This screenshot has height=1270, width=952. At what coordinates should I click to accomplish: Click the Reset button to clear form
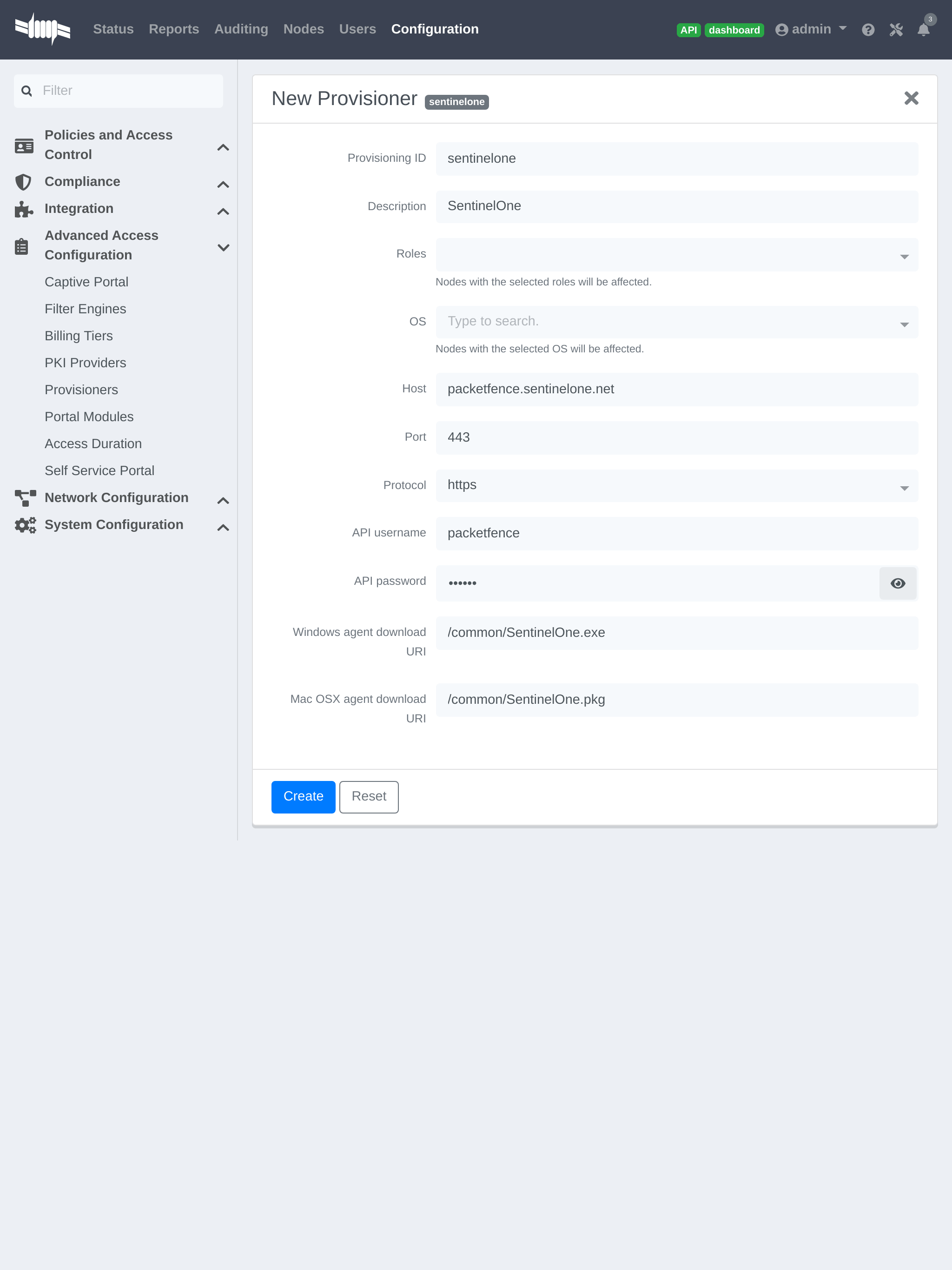click(x=368, y=796)
